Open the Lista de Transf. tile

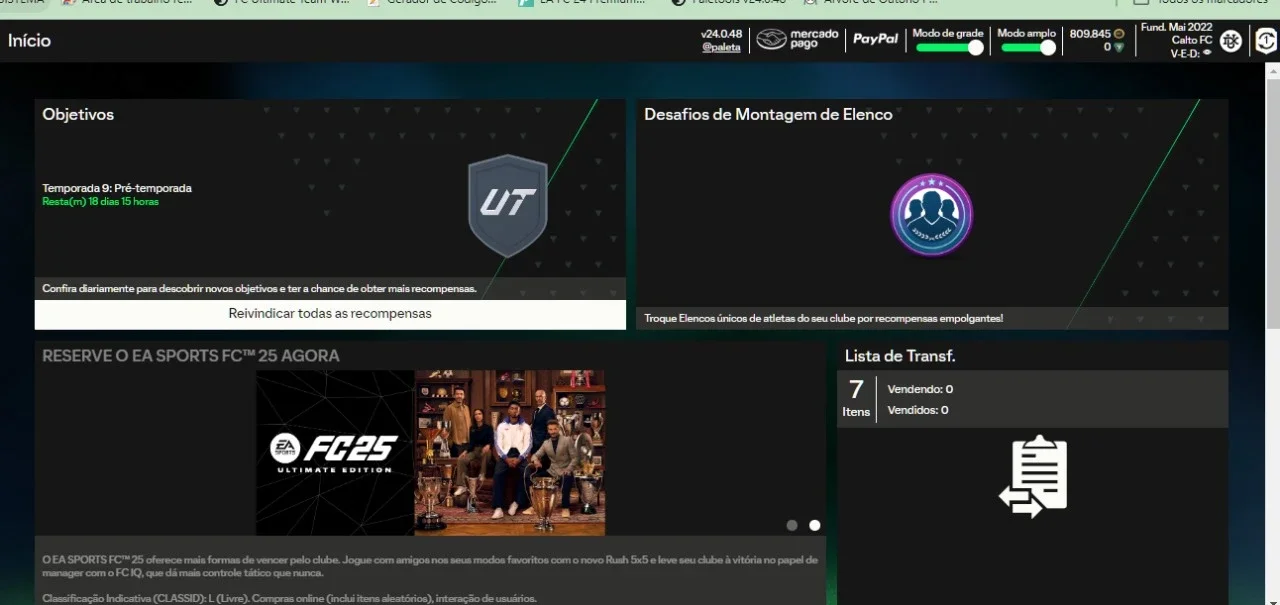pos(1032,472)
